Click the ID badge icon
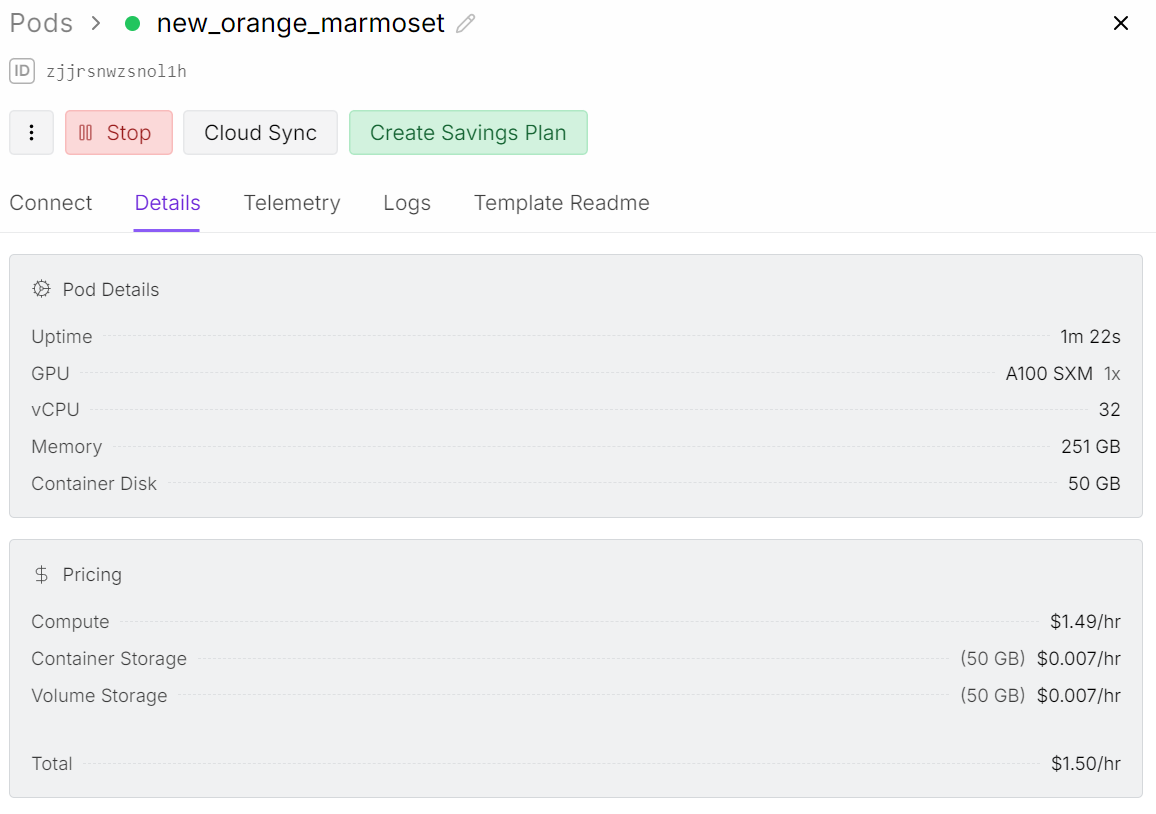 click(23, 71)
